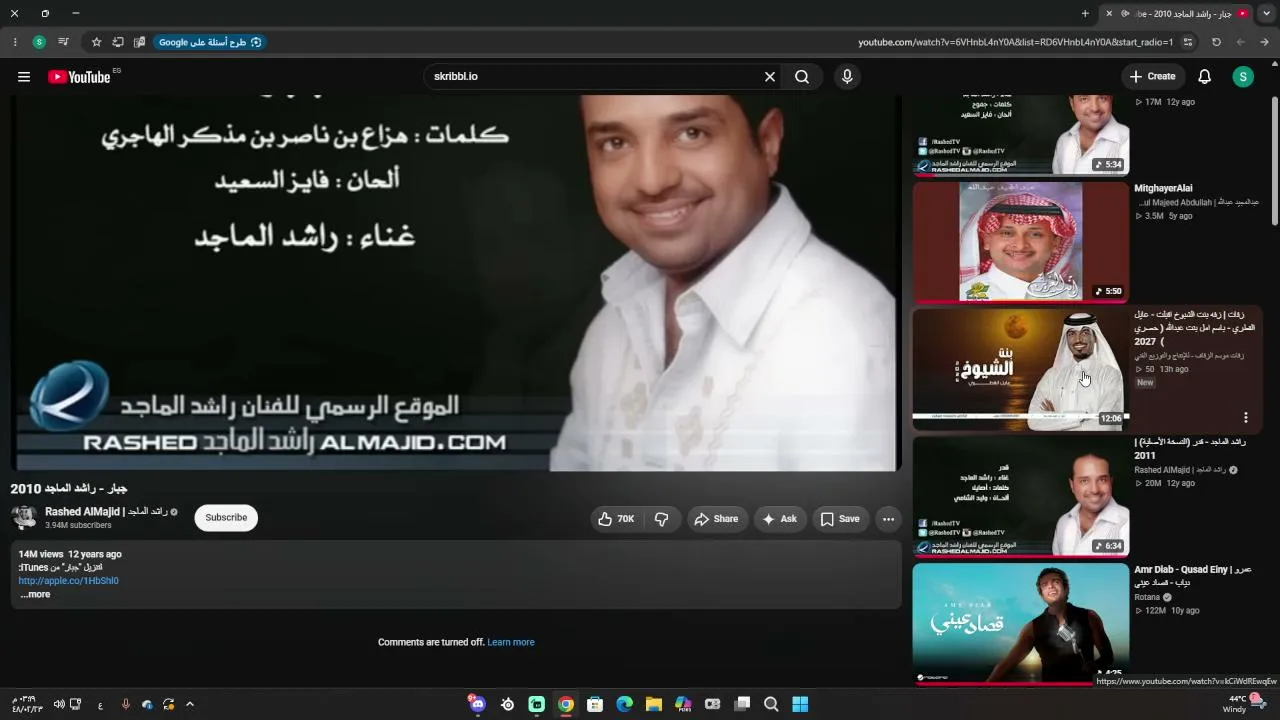Open the volume control in the tray
Screen dimensions: 1280x720
pyautogui.click(x=59, y=704)
